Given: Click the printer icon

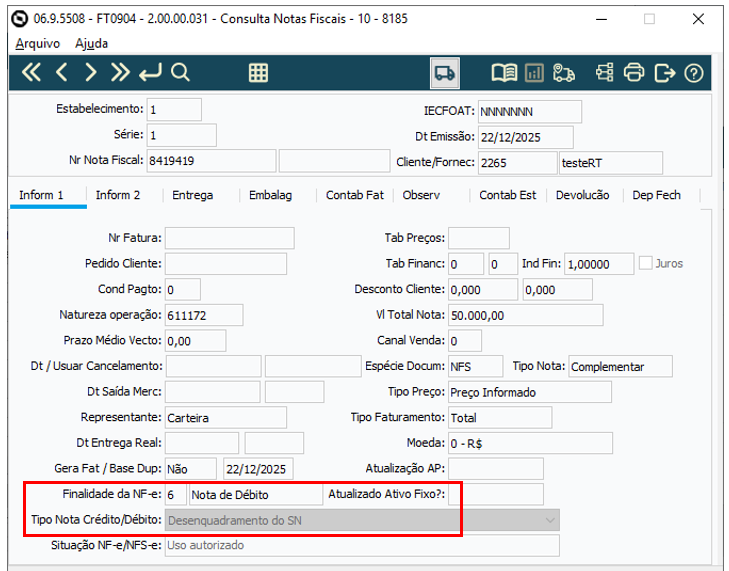Looking at the screenshot, I should pos(634,73).
